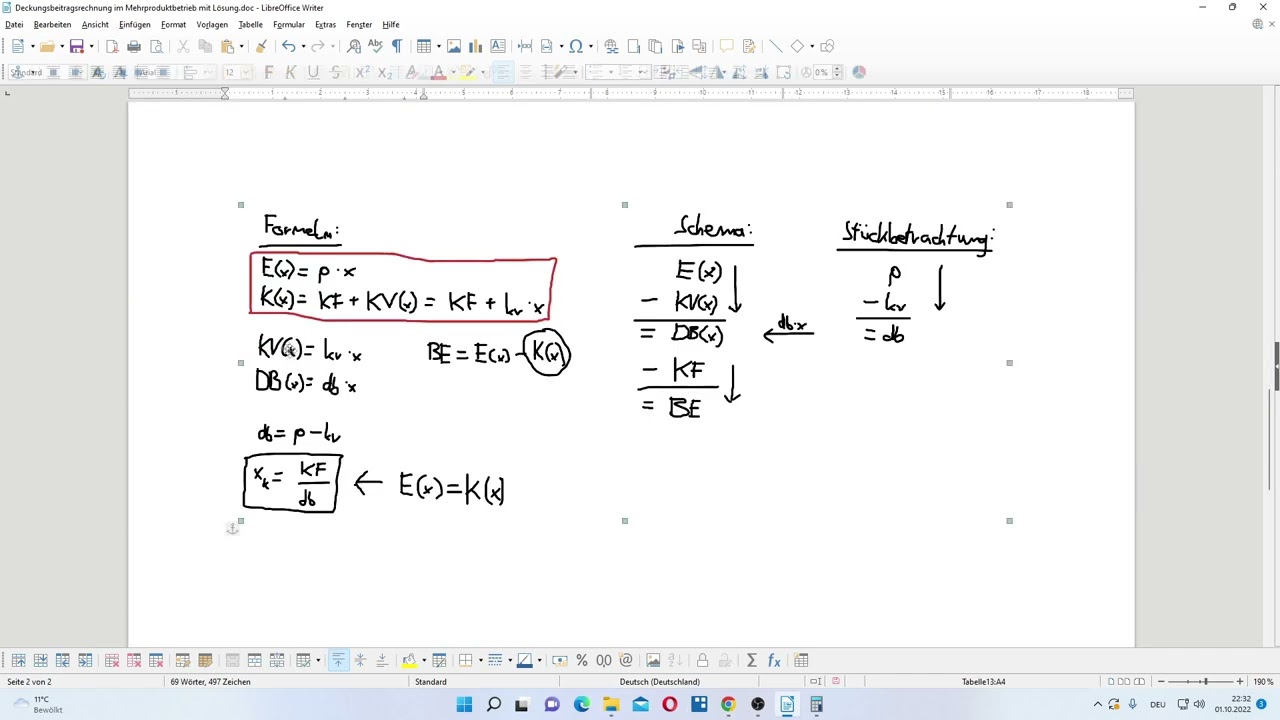Open the Tabelle menu
This screenshot has width=1280, height=720.
[250, 24]
